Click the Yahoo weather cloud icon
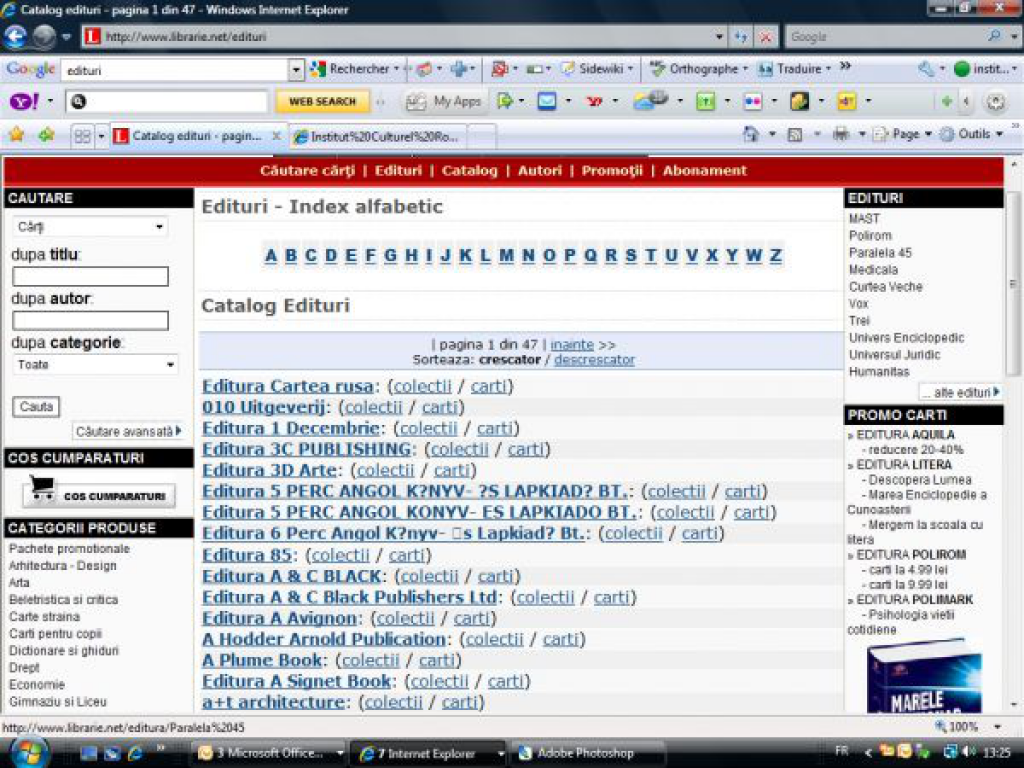 (x=650, y=101)
